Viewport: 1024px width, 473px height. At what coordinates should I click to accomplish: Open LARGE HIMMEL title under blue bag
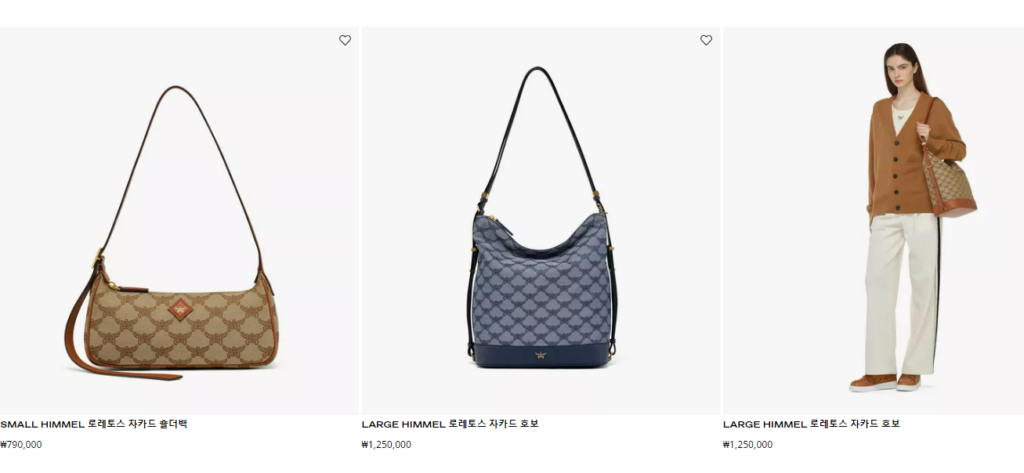tap(450, 424)
